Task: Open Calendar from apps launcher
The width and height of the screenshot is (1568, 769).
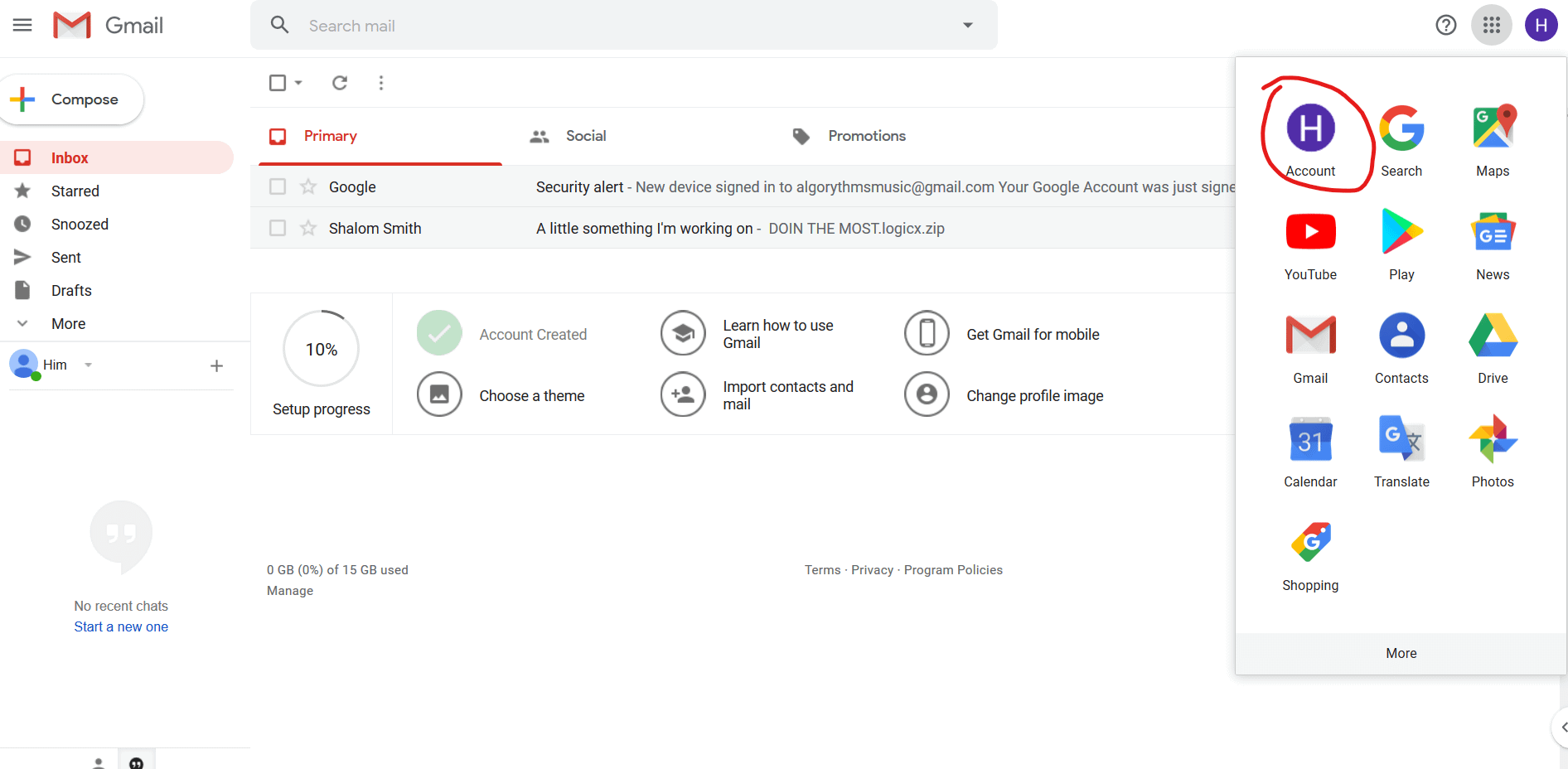Action: [x=1310, y=451]
